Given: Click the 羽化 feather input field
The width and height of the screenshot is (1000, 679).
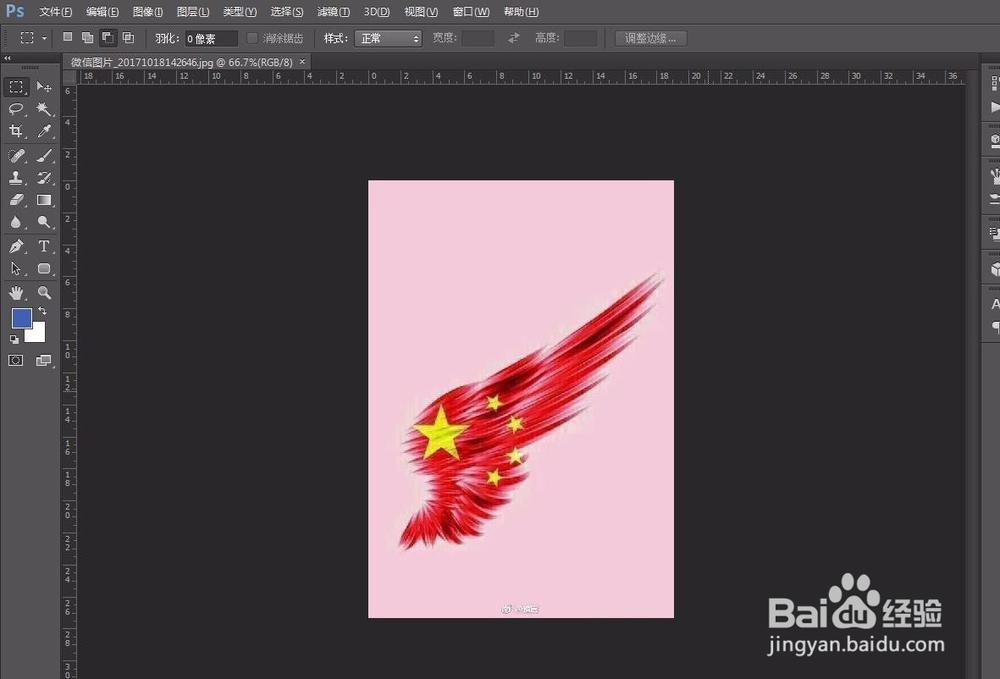Looking at the screenshot, I should (x=211, y=39).
